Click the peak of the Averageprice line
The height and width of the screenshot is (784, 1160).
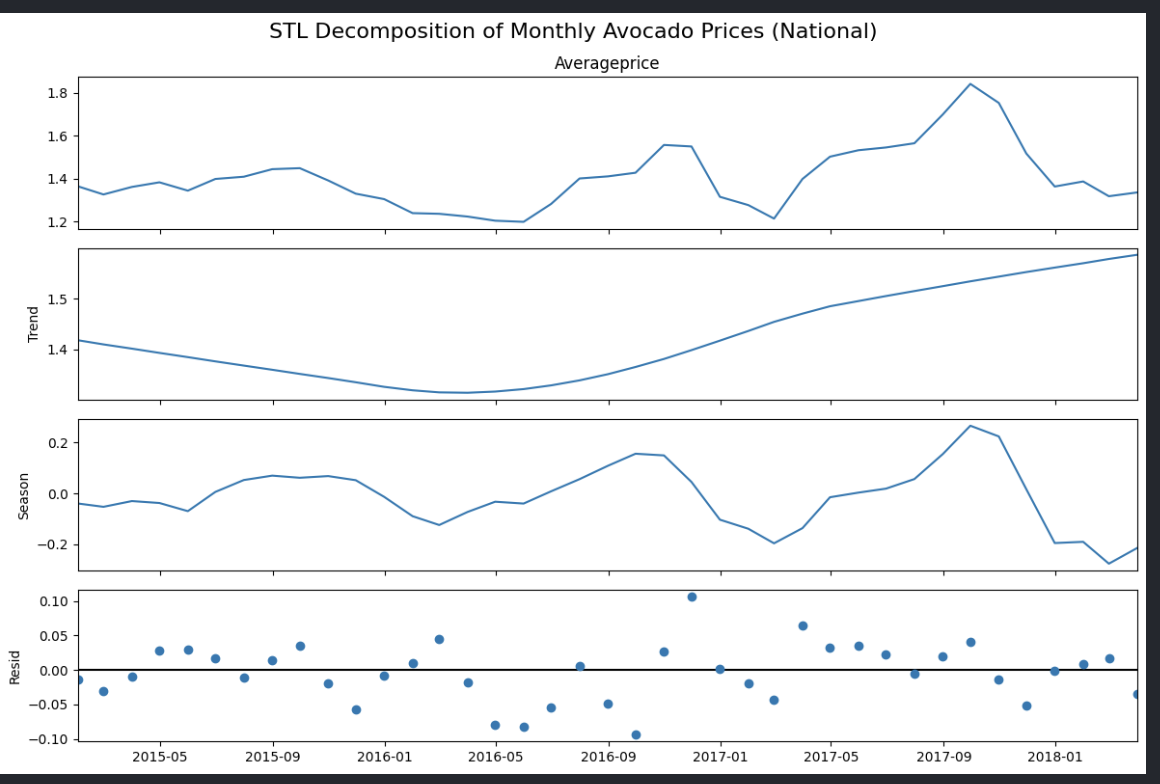tap(970, 84)
